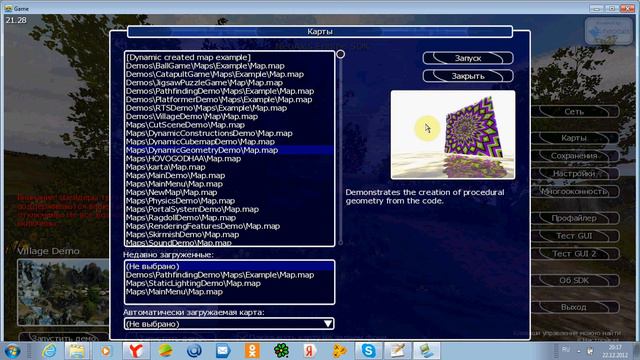Click map list scrollbar top handle
This screenshot has height=360, width=640.
coord(340,54)
